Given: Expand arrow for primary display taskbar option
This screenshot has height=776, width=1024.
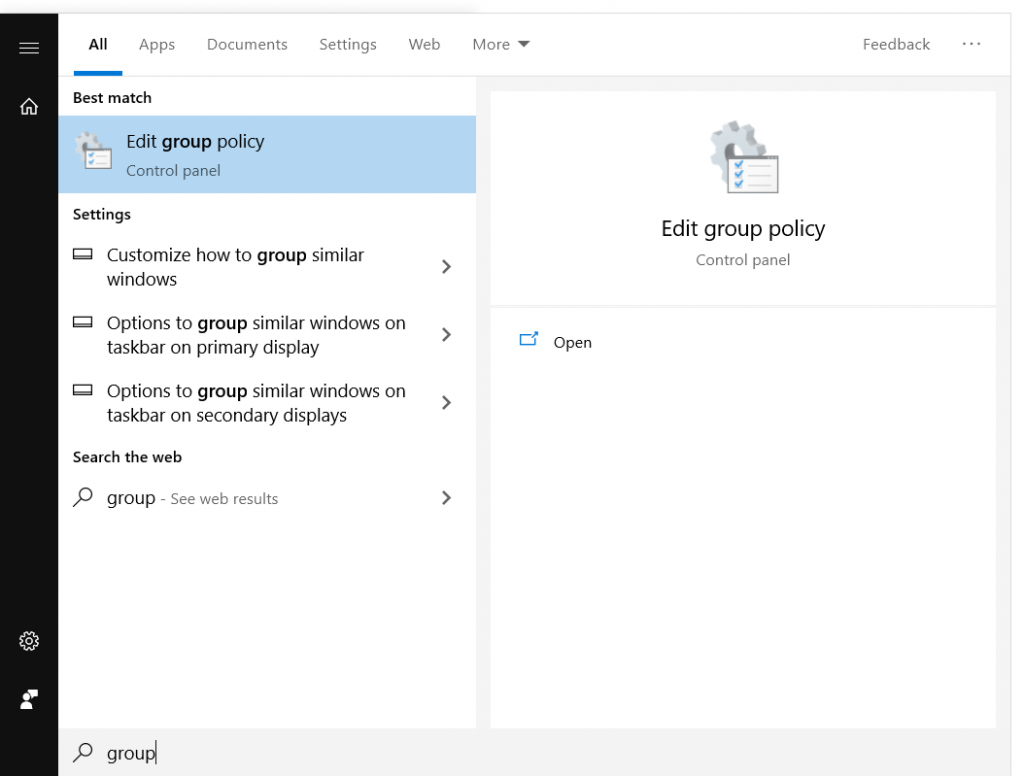Looking at the screenshot, I should (x=446, y=334).
